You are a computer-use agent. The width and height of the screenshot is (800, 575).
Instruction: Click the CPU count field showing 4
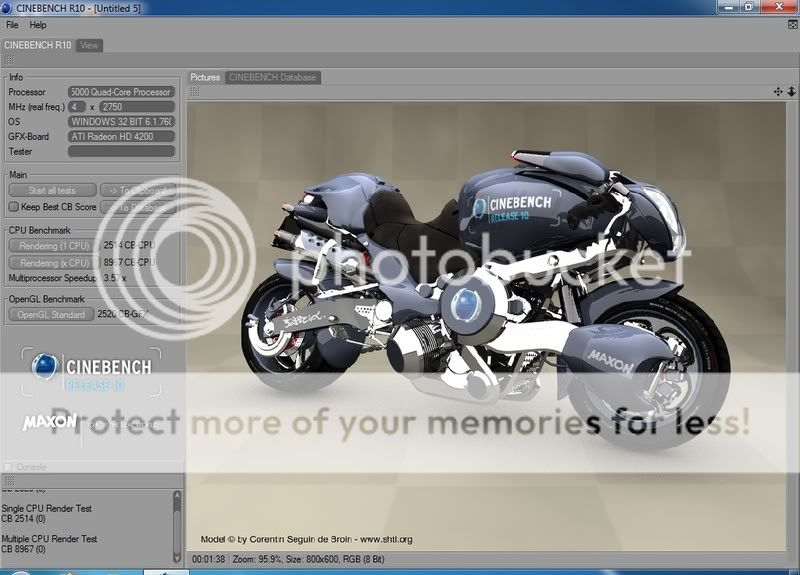(x=77, y=107)
